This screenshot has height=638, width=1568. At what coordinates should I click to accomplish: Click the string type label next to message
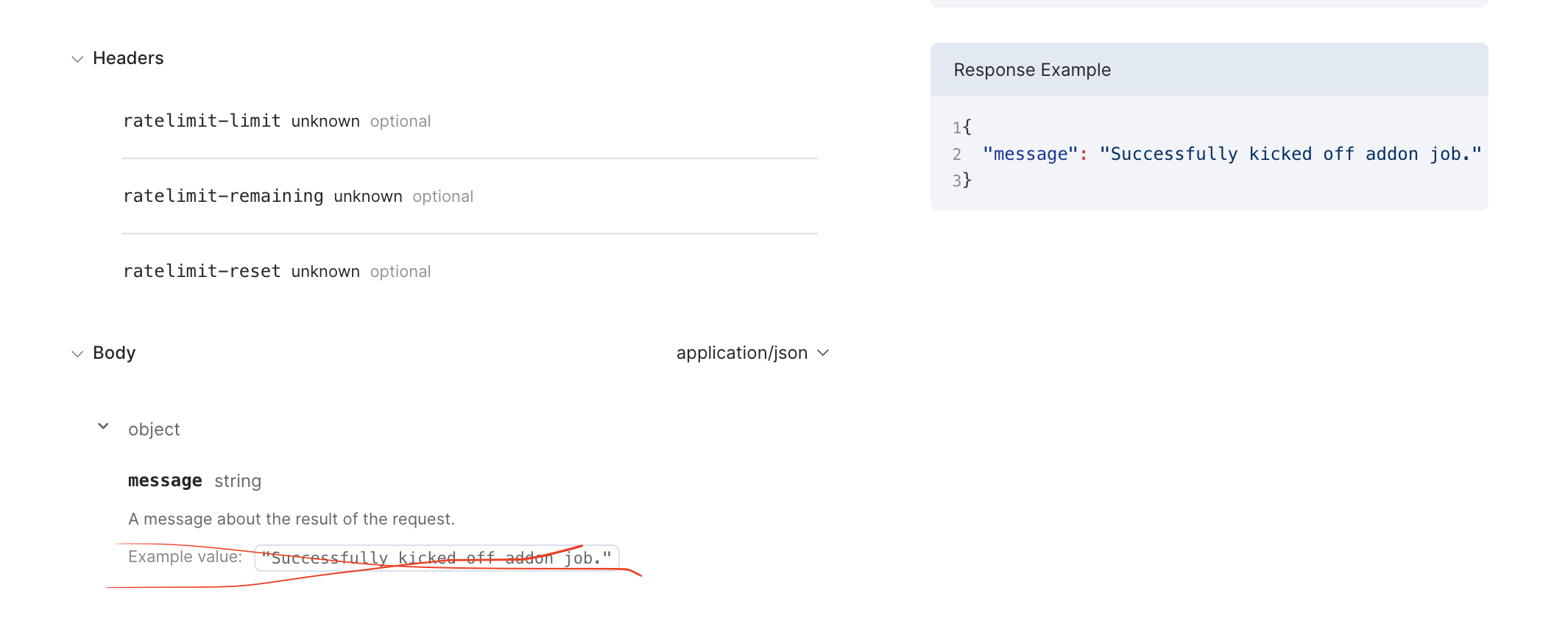(x=238, y=481)
